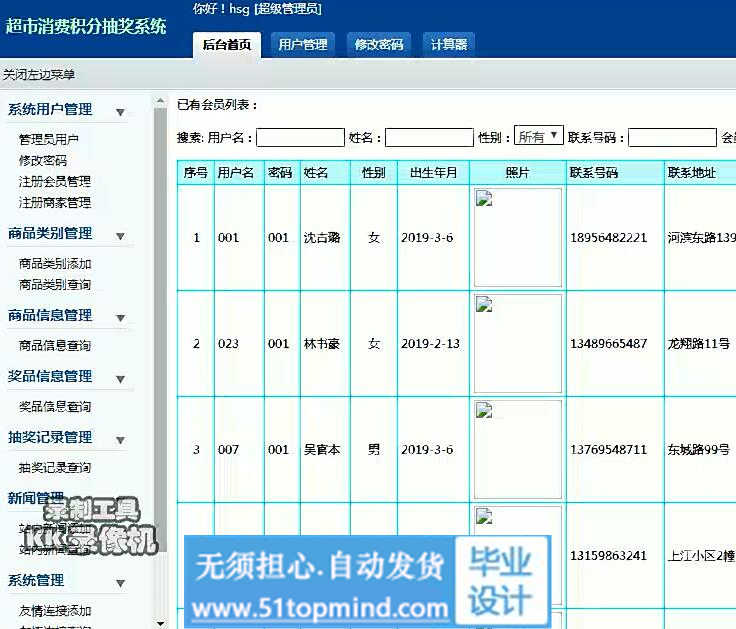This screenshot has width=736, height=629.
Task: Click broken photo icon for 林书豪
Action: coord(484,304)
